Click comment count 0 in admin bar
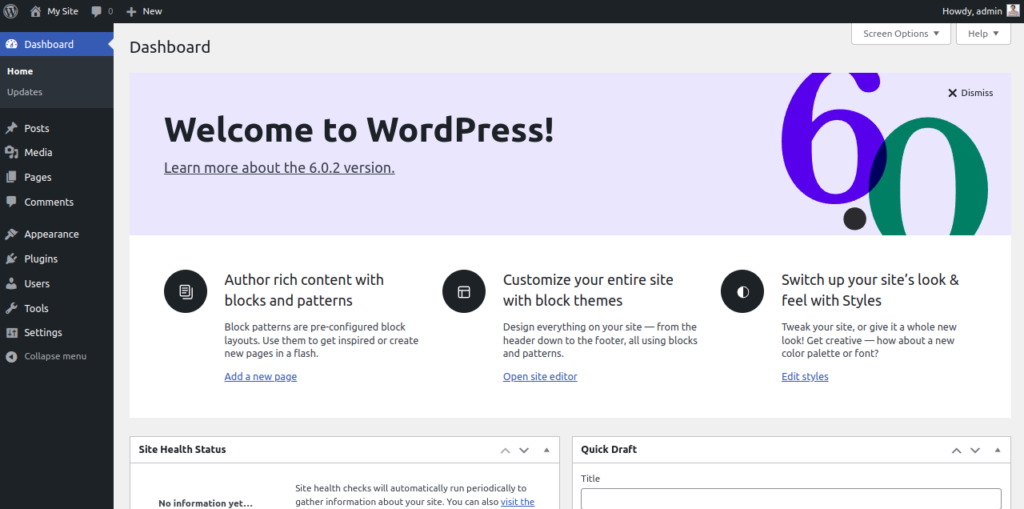This screenshot has width=1024, height=509. point(110,11)
